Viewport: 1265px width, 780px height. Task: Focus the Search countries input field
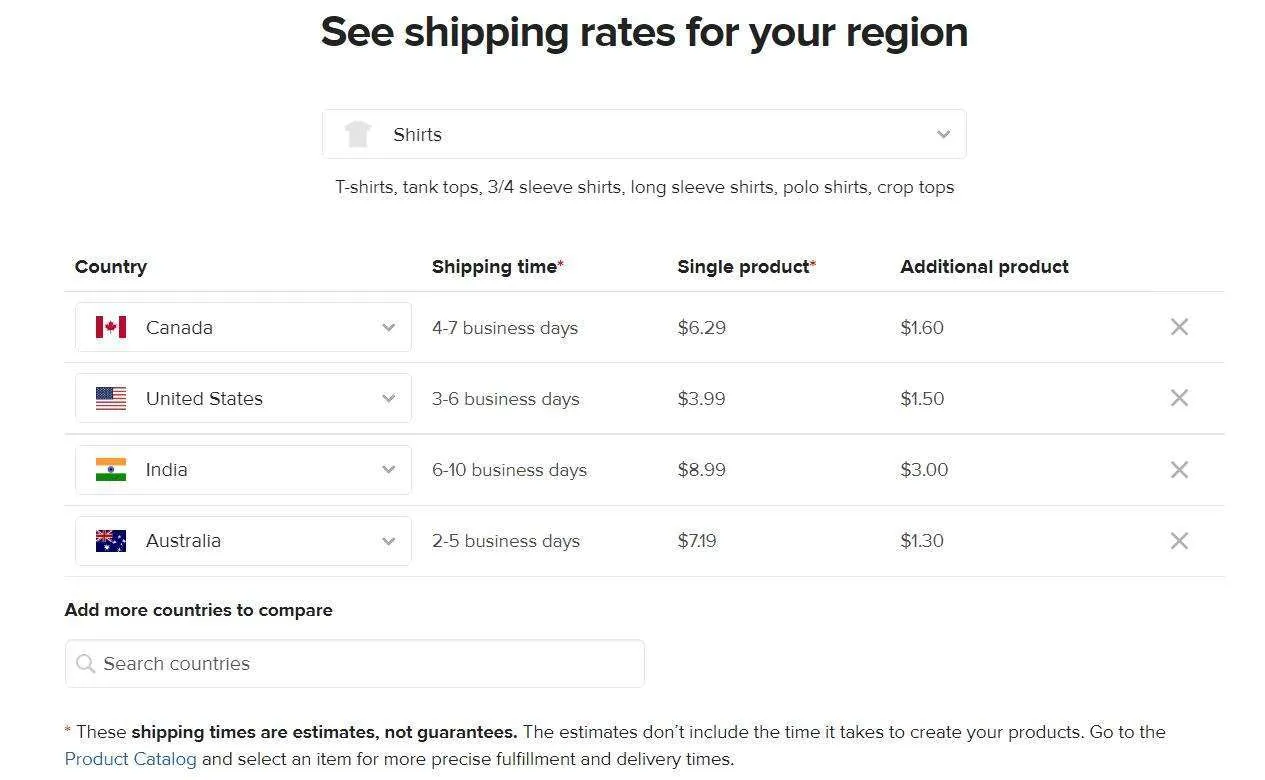(355, 664)
